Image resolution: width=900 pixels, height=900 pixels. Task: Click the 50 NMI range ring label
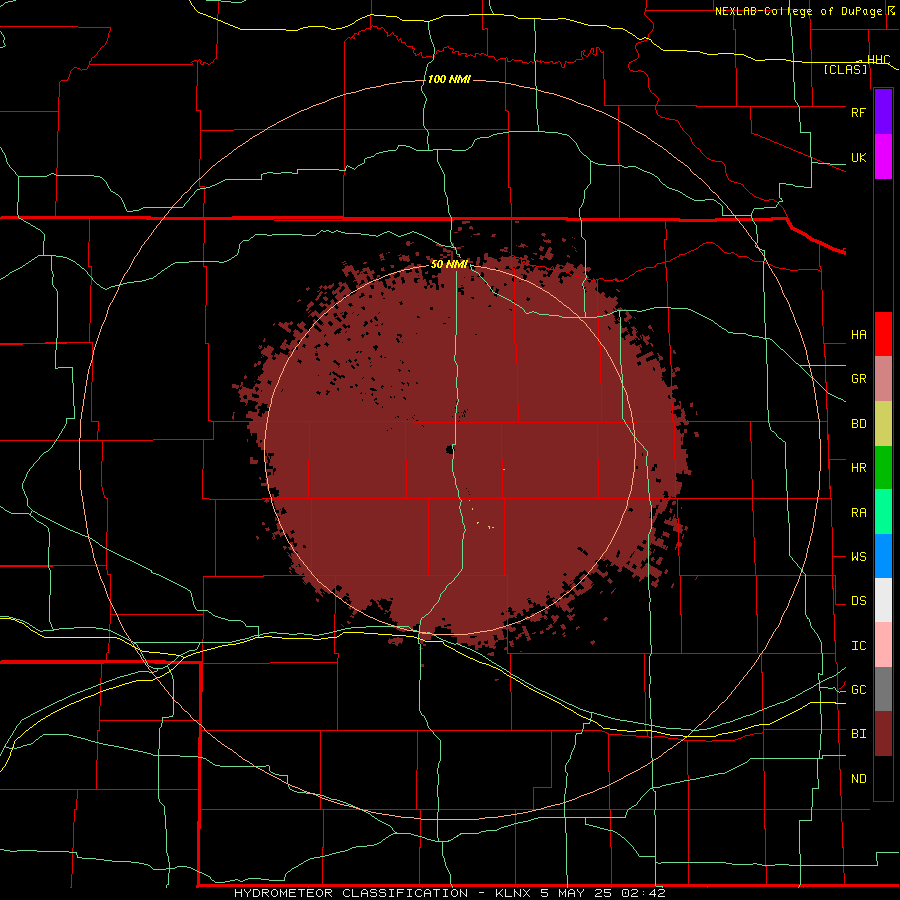pyautogui.click(x=449, y=264)
